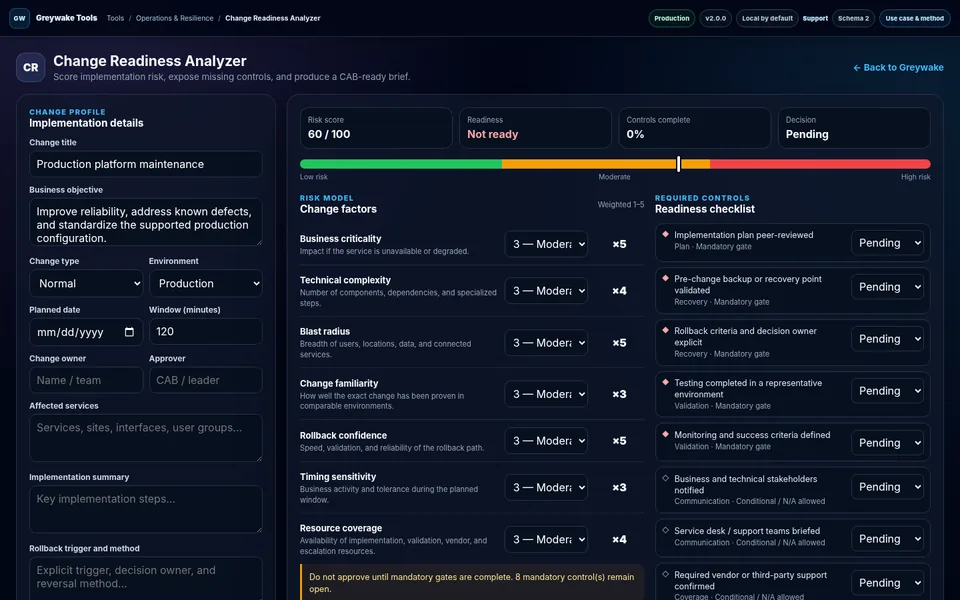This screenshot has height=600, width=960.
Task: Set status for Service desk teams briefed
Action: click(887, 539)
